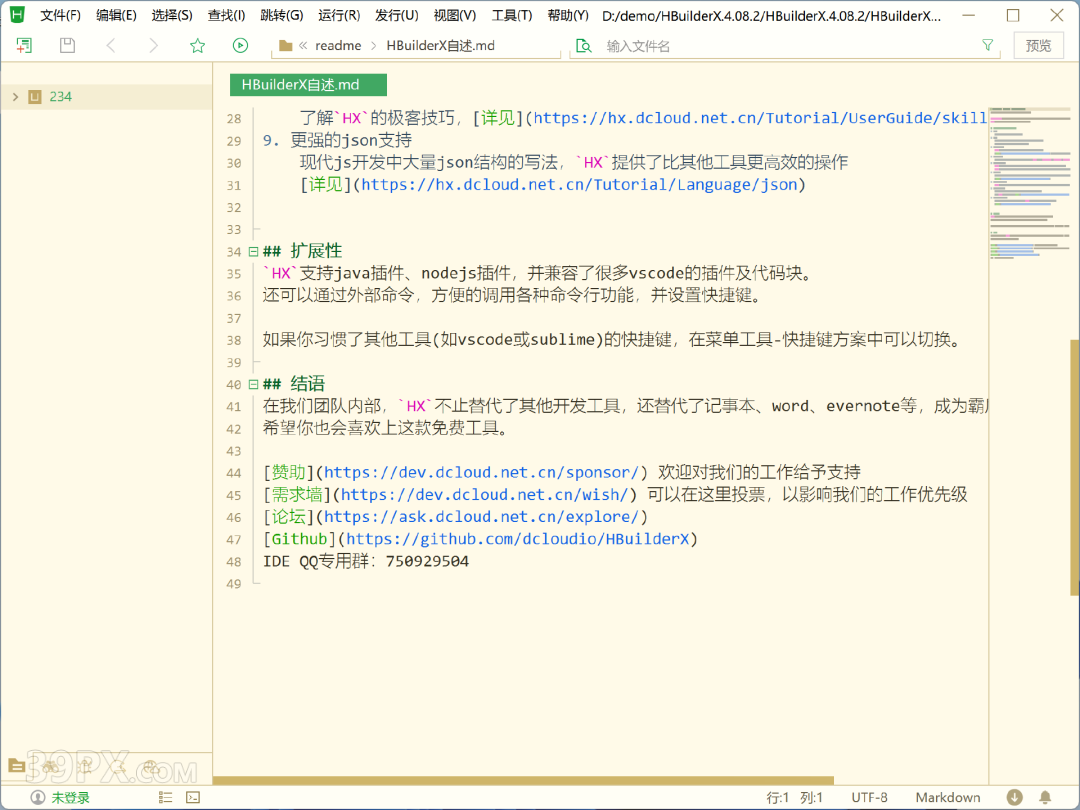Viewport: 1080px width, 810px height.
Task: Click the '## 结语' heading text
Action: (293, 384)
